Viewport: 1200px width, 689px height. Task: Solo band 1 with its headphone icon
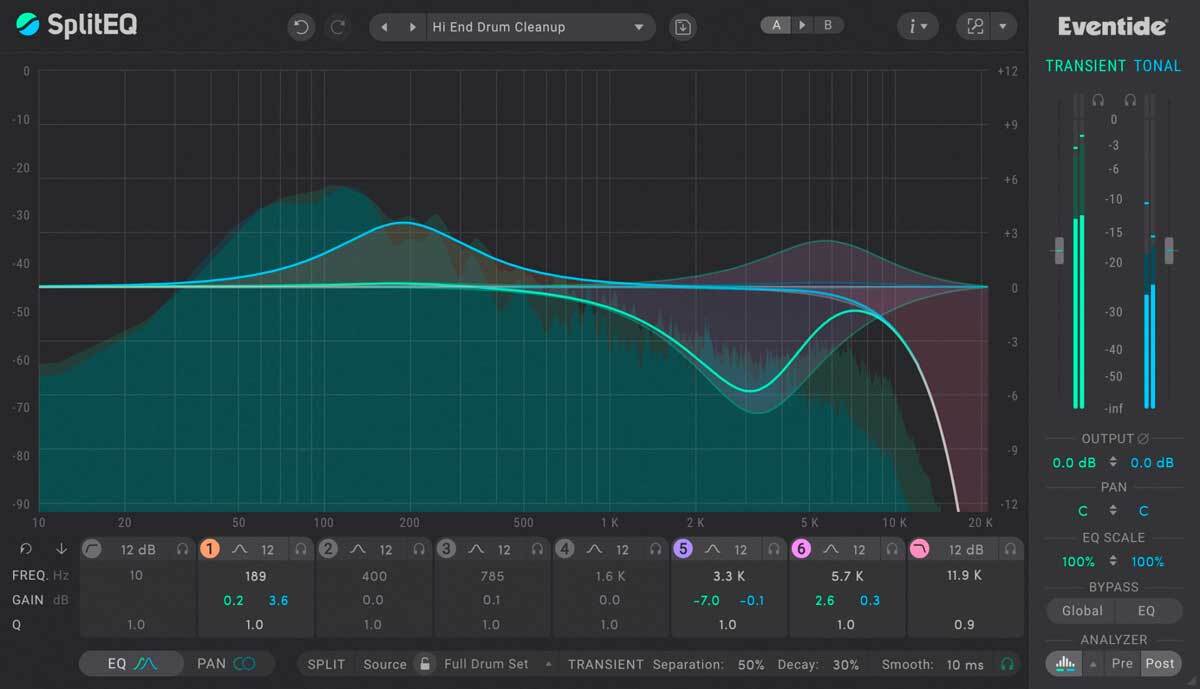pyautogui.click(x=300, y=549)
